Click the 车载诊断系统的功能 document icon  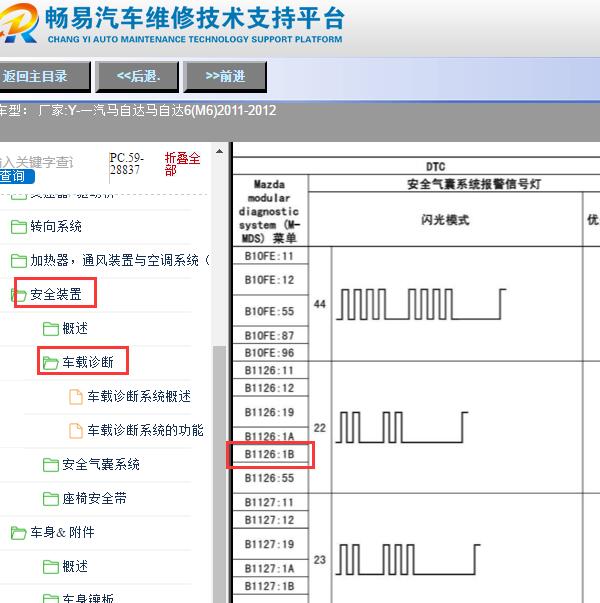tap(76, 431)
